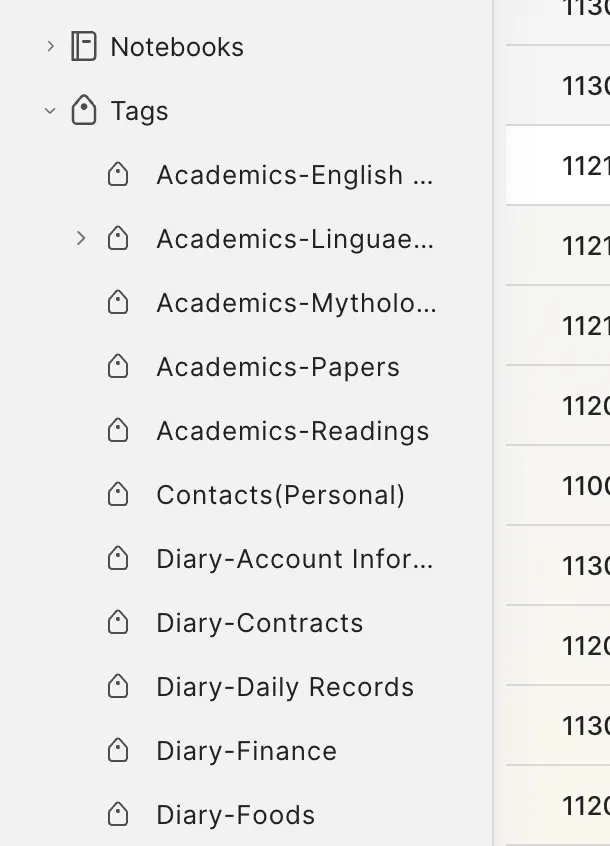610x846 pixels.
Task: Open the Diary-Daily Records tag
Action: click(284, 687)
